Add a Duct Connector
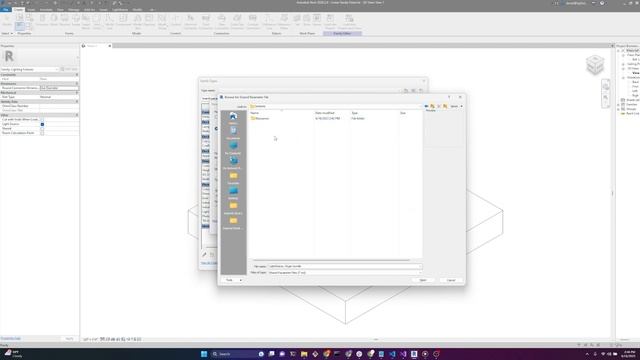This screenshot has height=360, width=640. click(x=206, y=22)
